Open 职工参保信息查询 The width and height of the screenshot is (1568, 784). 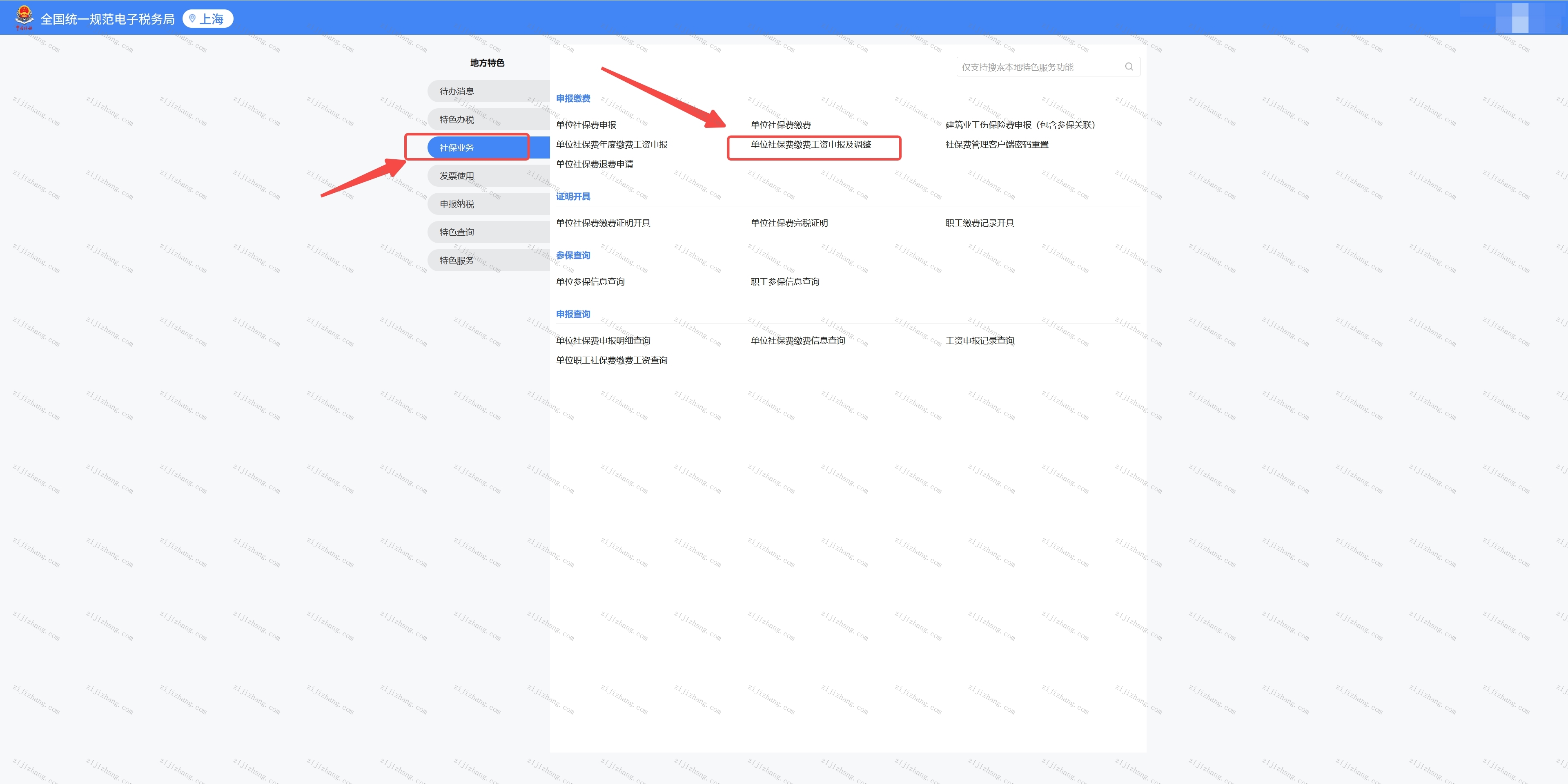point(784,281)
